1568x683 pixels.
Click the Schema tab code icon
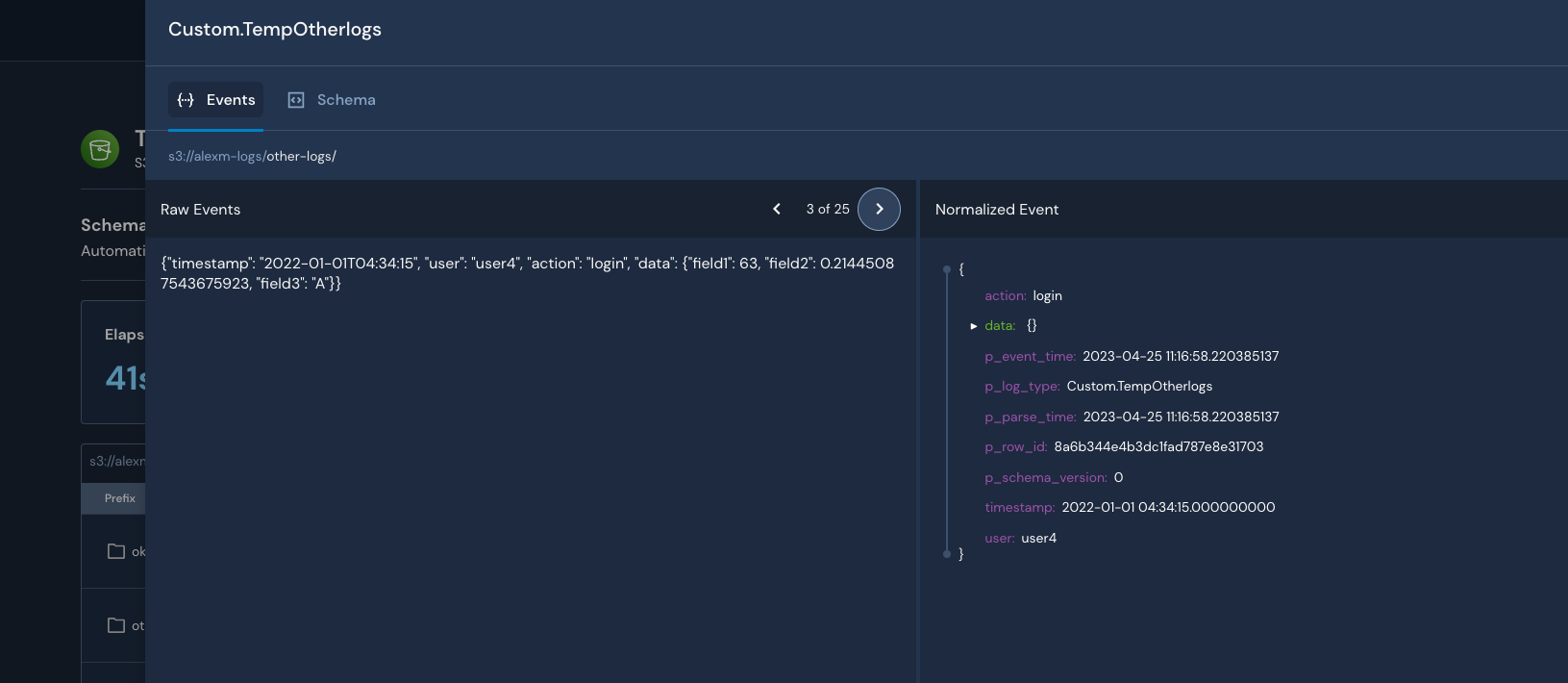(x=296, y=100)
